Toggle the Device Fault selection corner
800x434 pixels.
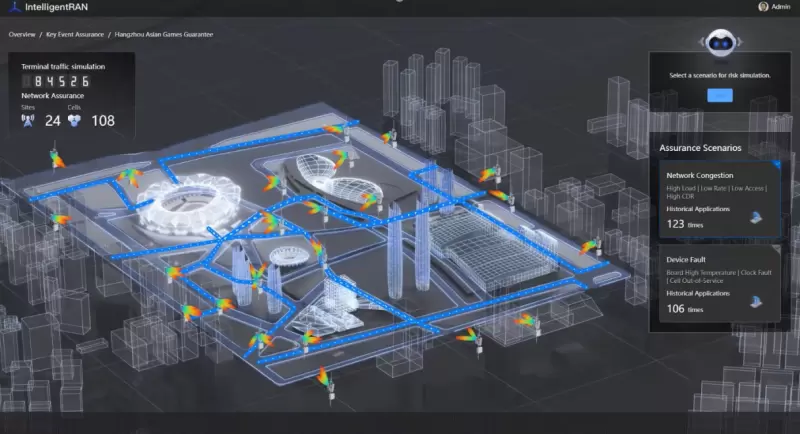point(776,249)
